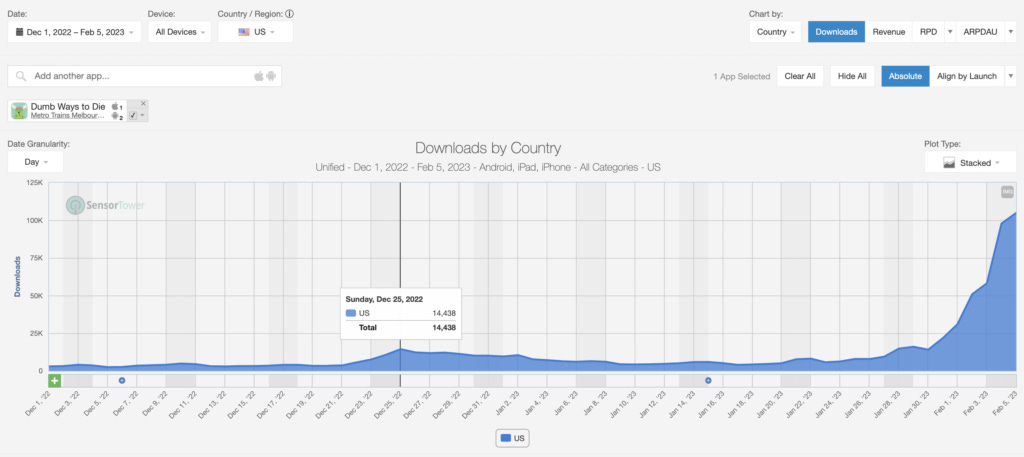The width and height of the screenshot is (1024, 457).
Task: Expand the arrow next to ARPDAU
Action: point(1011,32)
